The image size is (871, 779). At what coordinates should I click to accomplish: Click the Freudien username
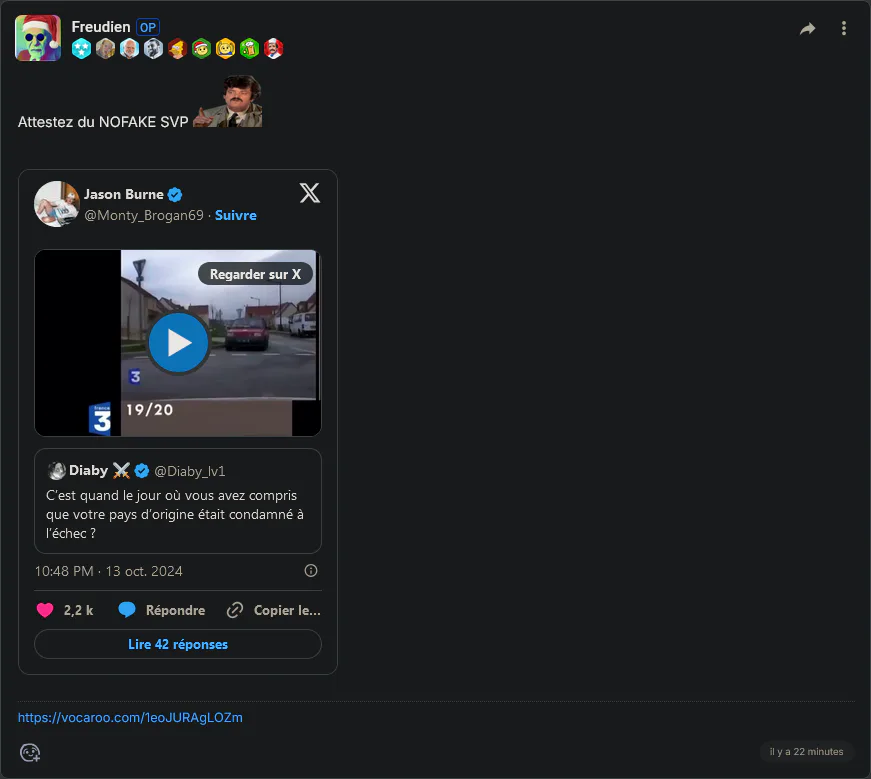pyautogui.click(x=101, y=27)
